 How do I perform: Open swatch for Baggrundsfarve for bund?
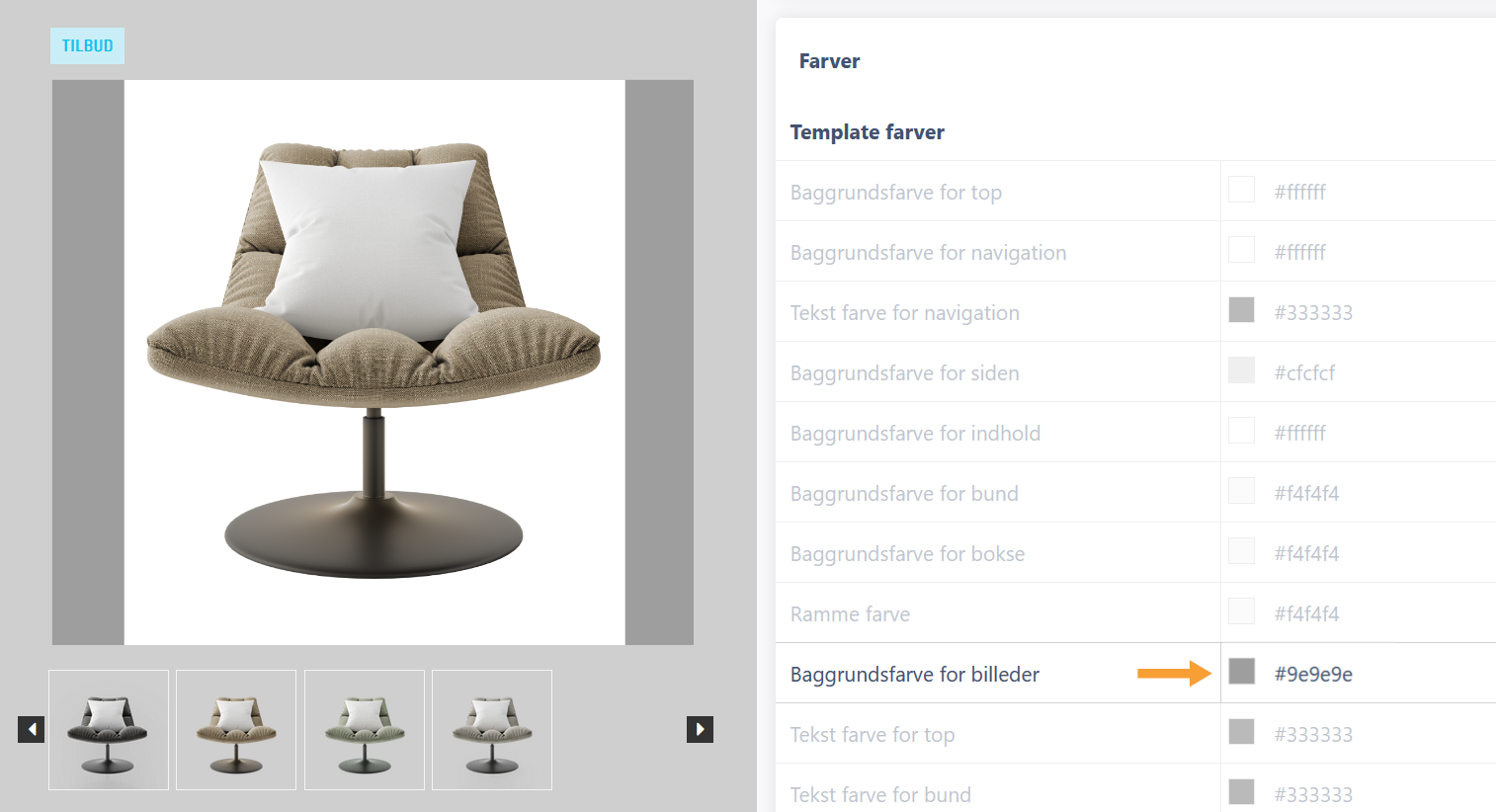click(x=1241, y=491)
